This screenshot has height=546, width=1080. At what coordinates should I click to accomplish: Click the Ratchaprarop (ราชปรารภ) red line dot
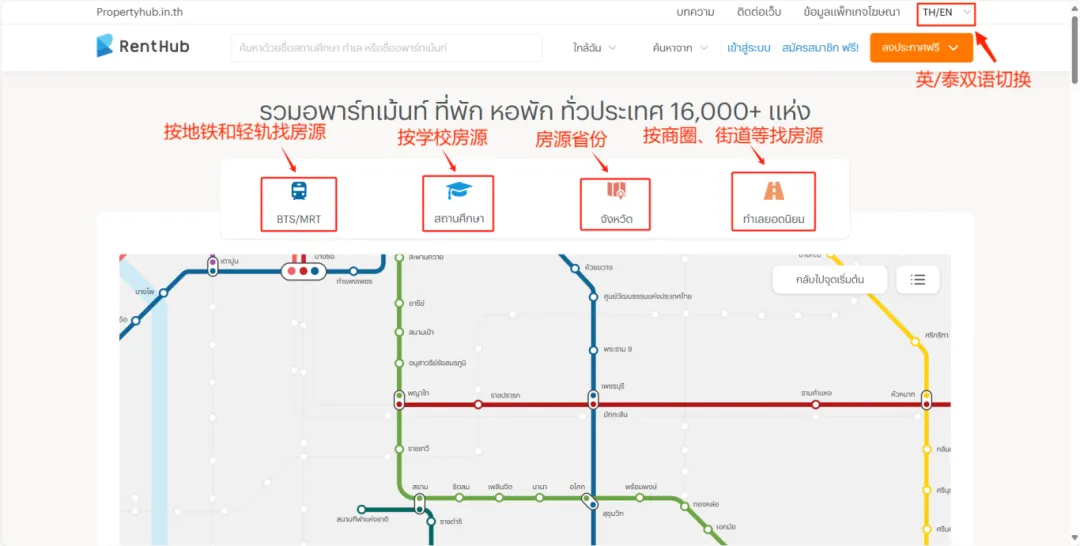479,405
